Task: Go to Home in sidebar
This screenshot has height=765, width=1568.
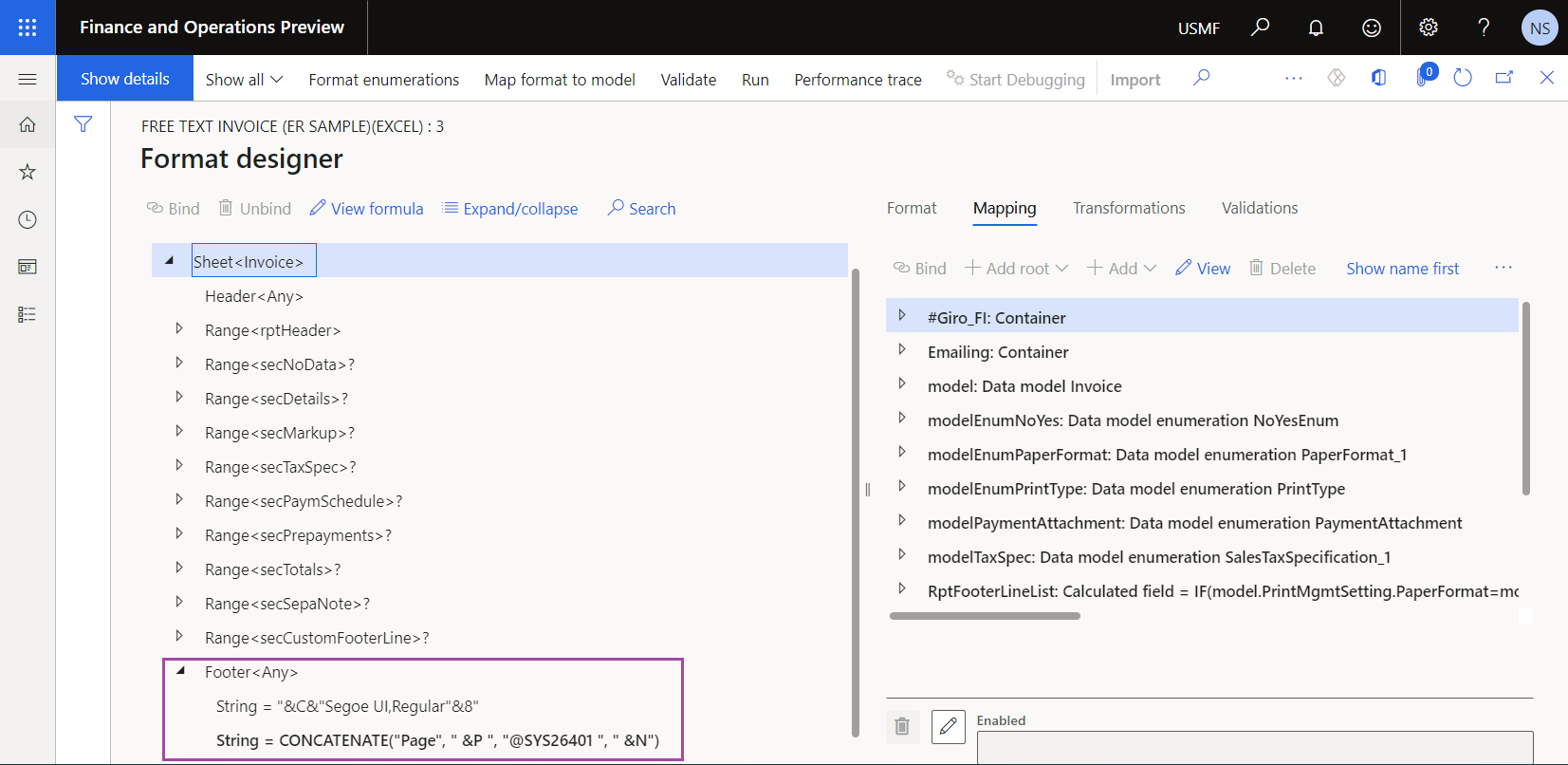Action: (28, 124)
